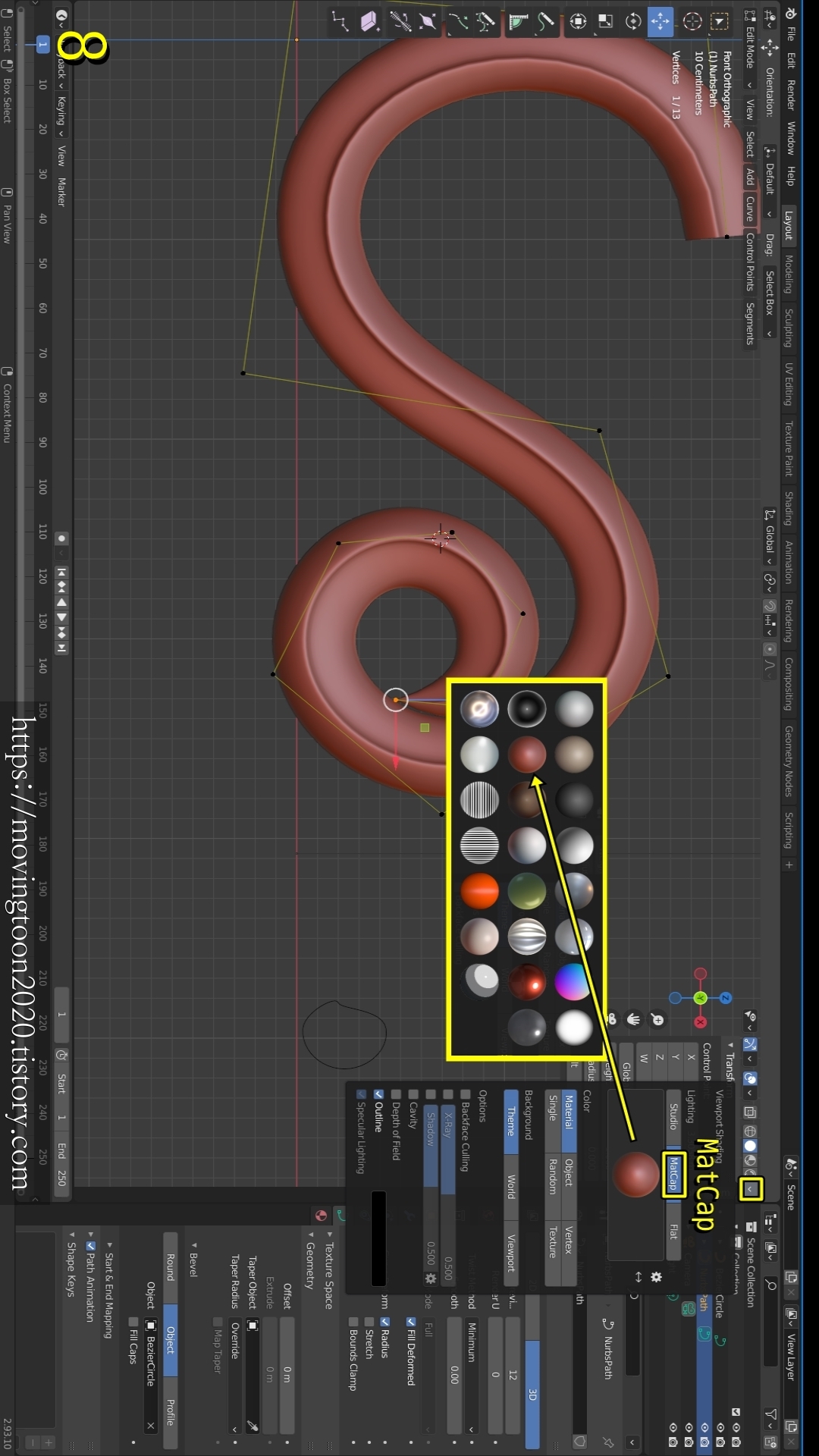Click the red X axis gizmo ball
This screenshot has width=819, height=1456.
(x=700, y=1022)
